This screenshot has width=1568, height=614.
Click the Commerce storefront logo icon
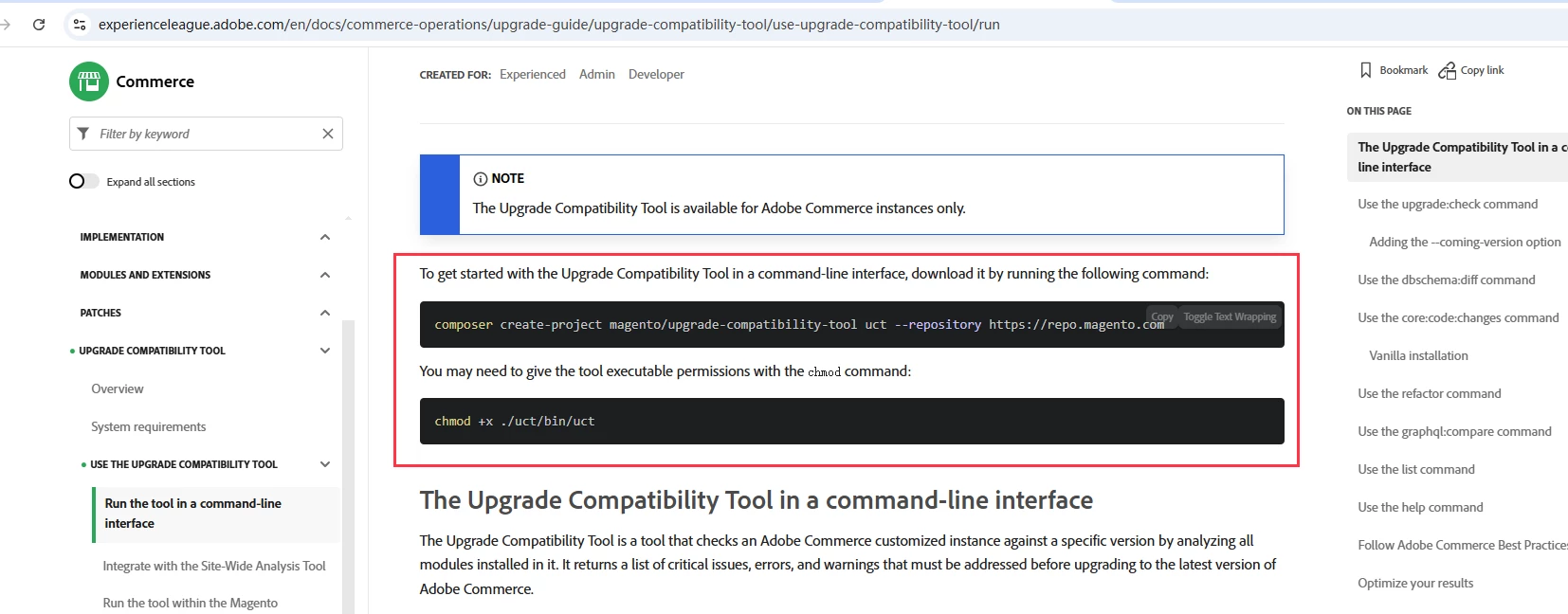(89, 81)
